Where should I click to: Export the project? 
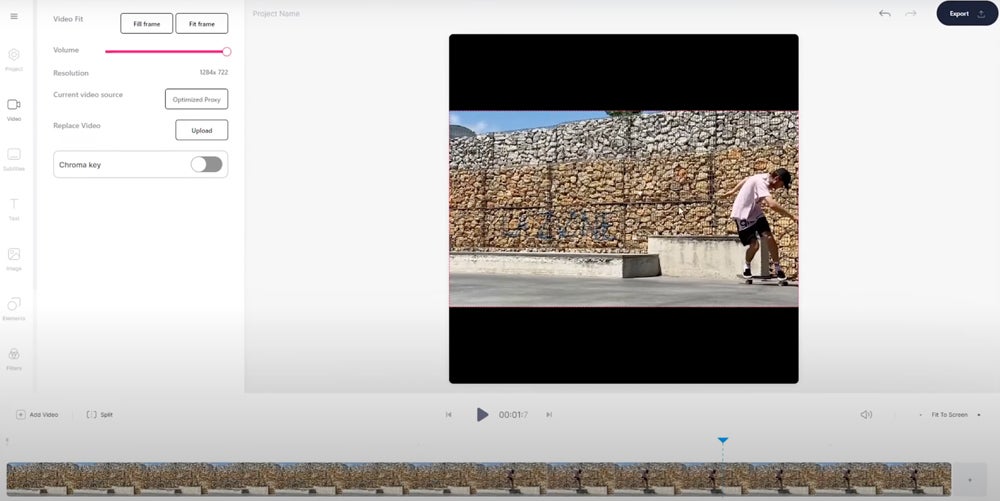tap(966, 14)
